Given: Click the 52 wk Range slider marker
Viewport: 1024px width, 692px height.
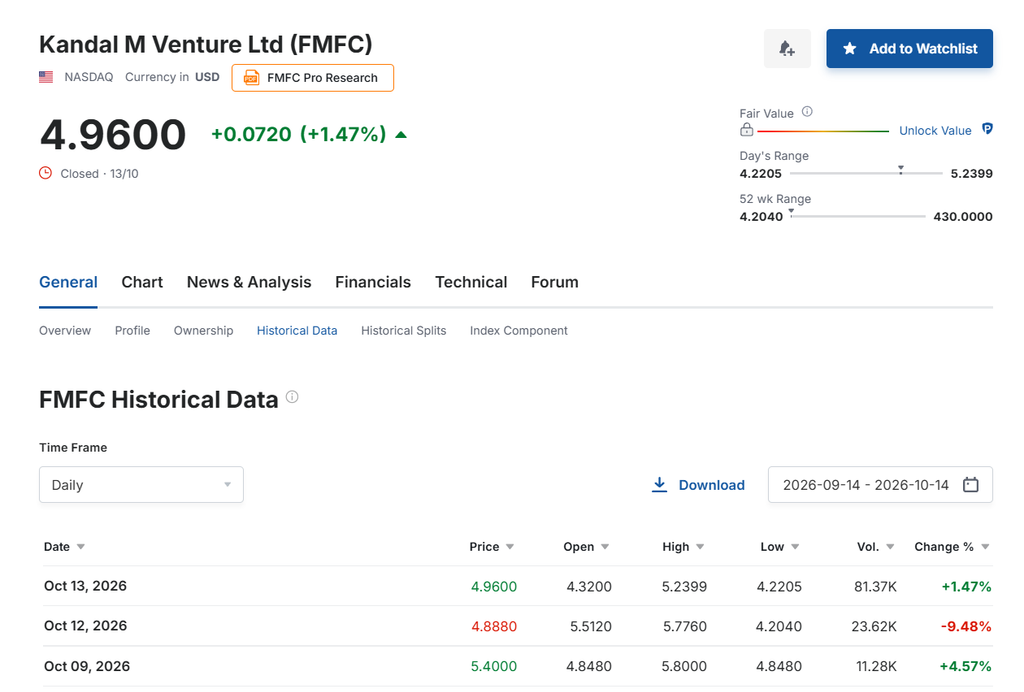Looking at the screenshot, I should point(791,212).
